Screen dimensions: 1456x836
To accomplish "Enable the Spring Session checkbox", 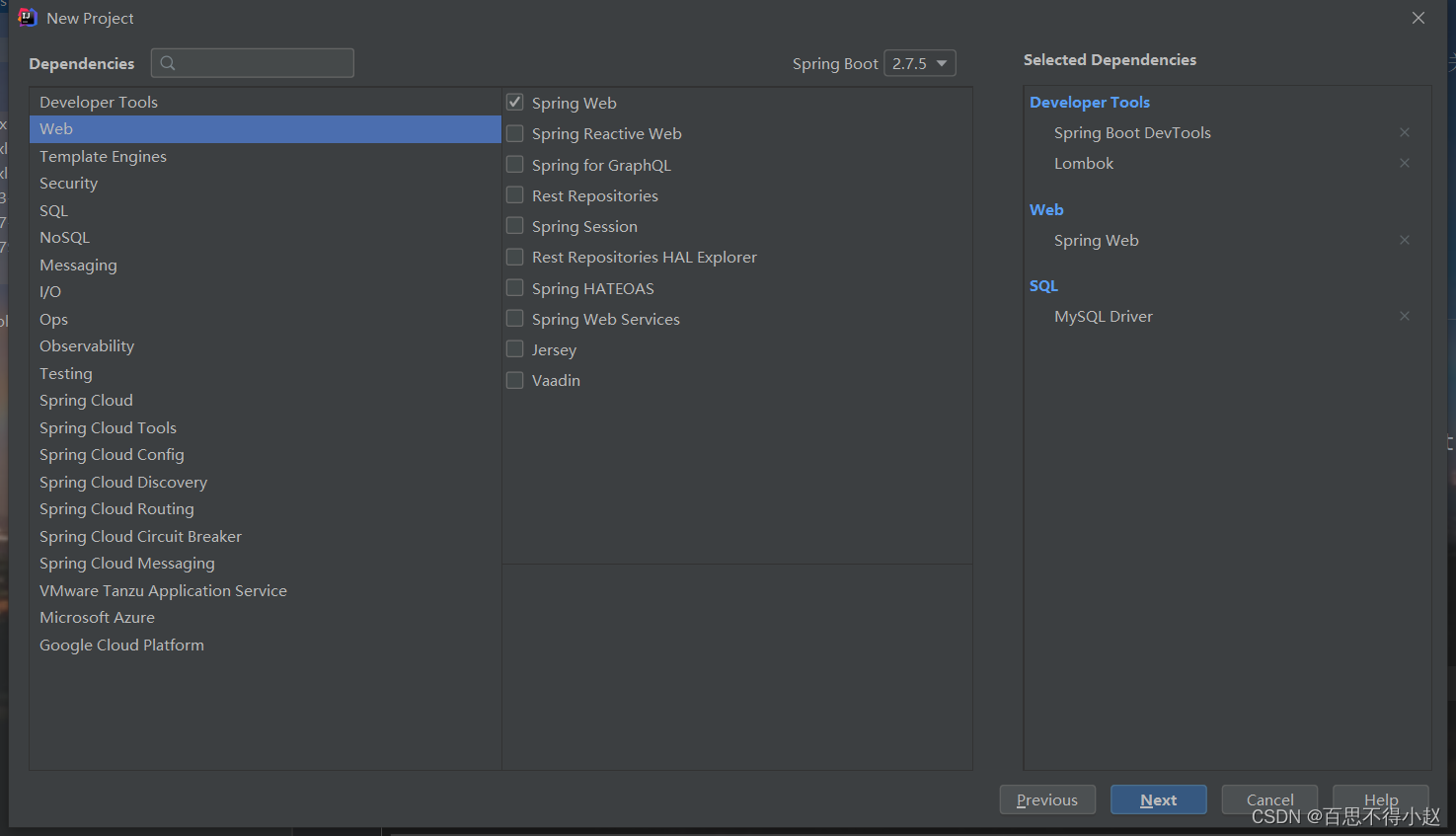I will coord(515,225).
